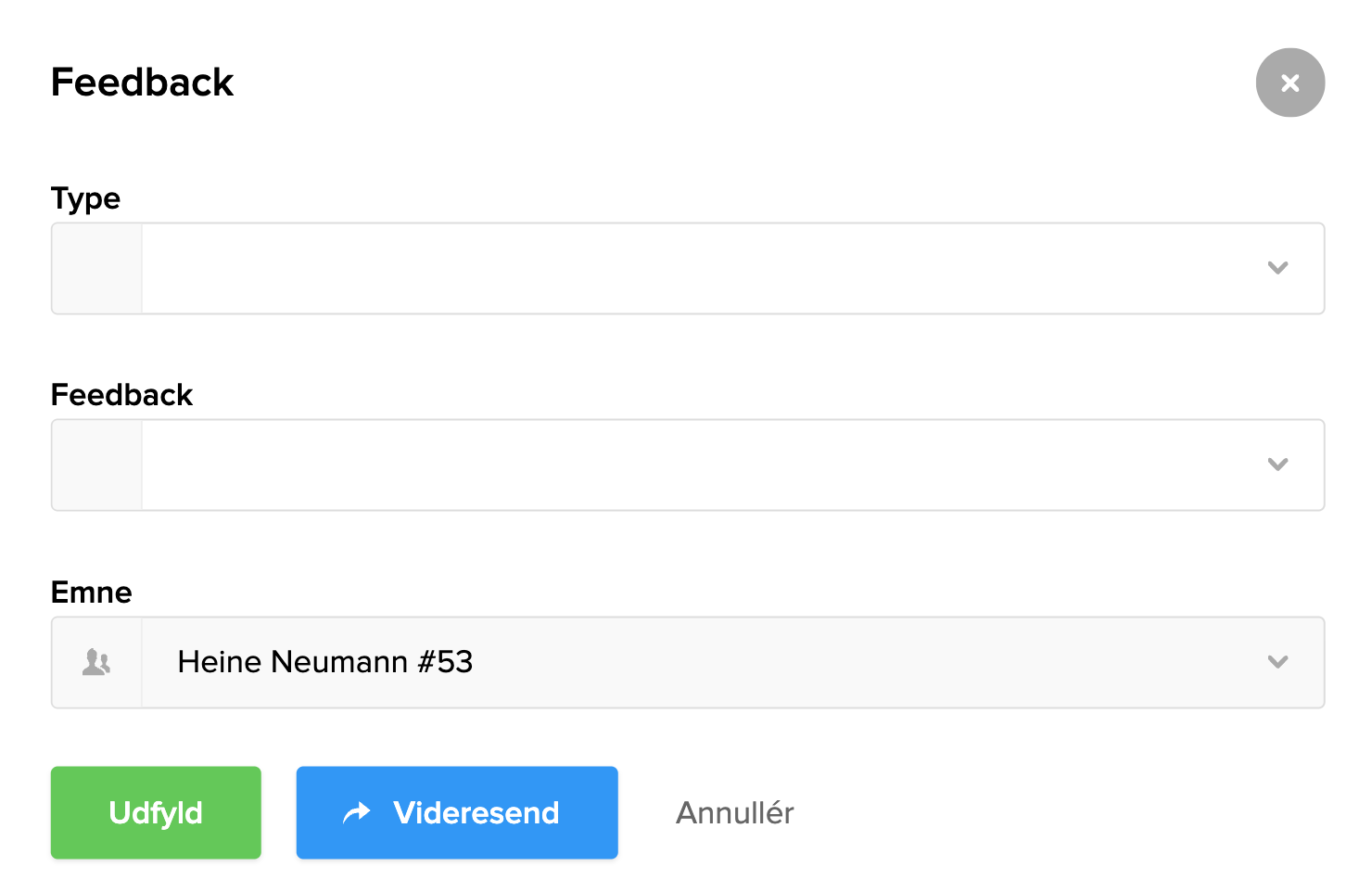The height and width of the screenshot is (892, 1372).
Task: Click the forward arrow icon on Videresend
Action: click(357, 813)
